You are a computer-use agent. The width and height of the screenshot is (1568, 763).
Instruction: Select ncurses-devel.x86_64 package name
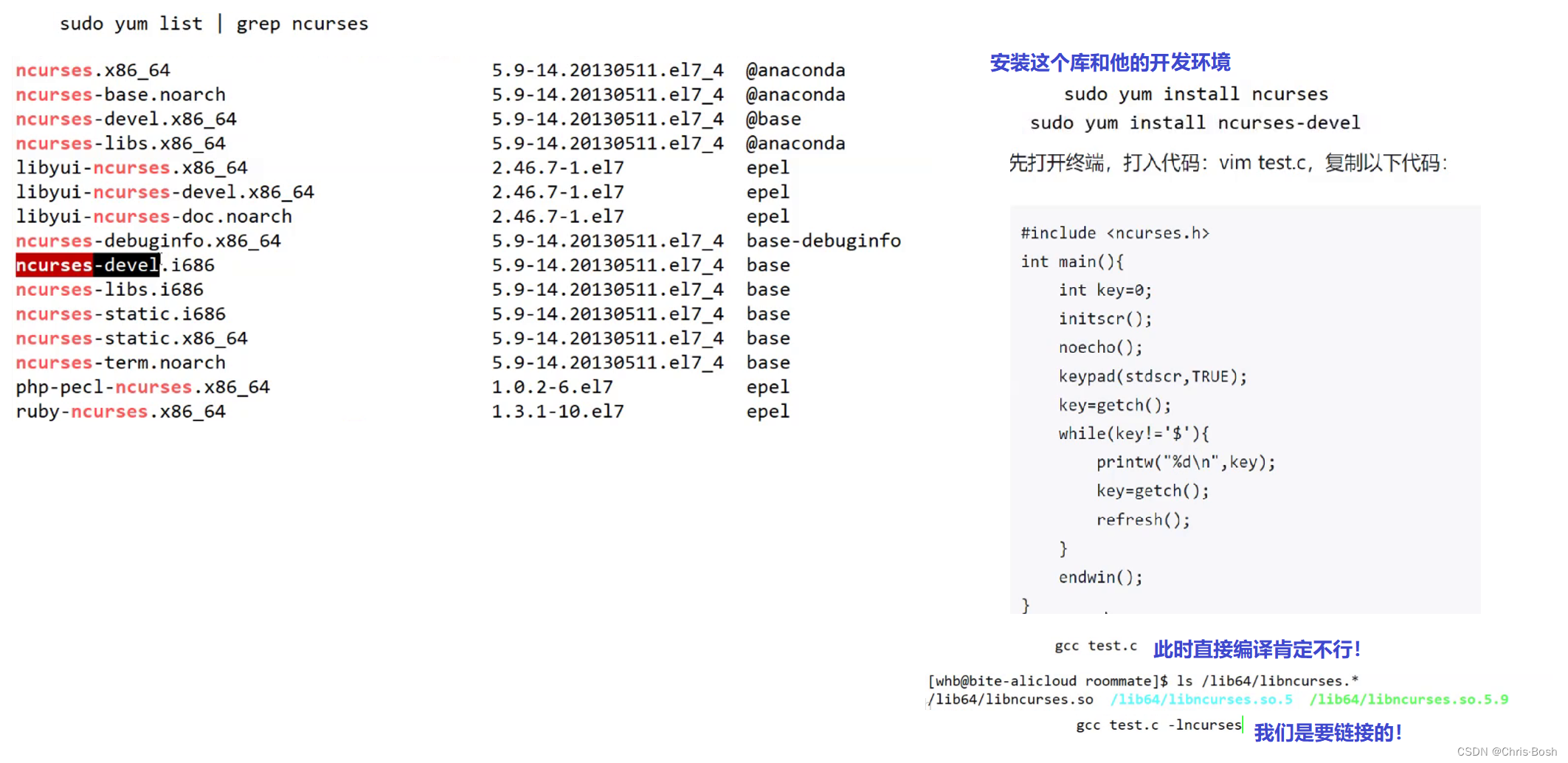tap(126, 119)
